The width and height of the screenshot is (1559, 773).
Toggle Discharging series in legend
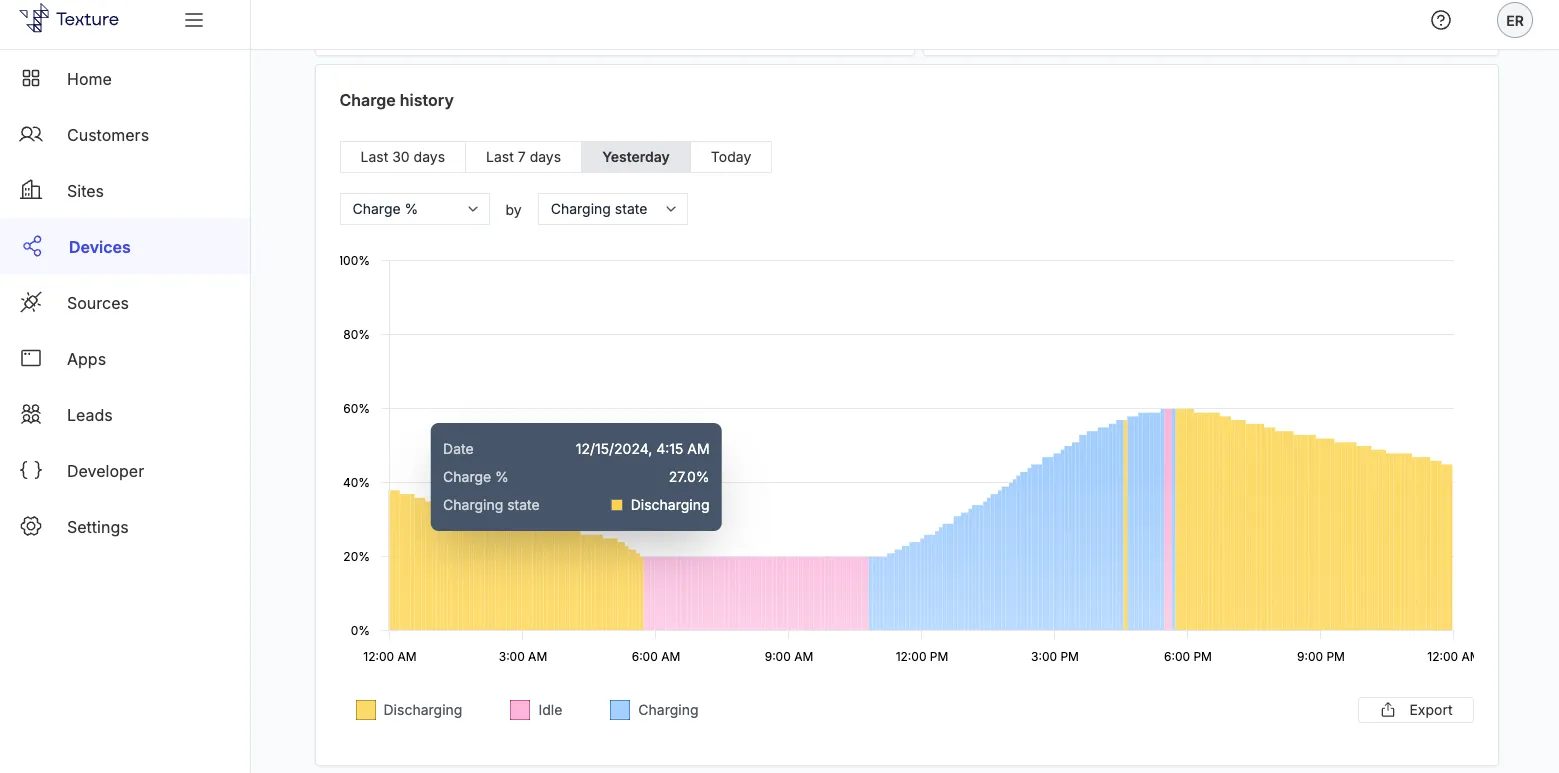click(409, 710)
